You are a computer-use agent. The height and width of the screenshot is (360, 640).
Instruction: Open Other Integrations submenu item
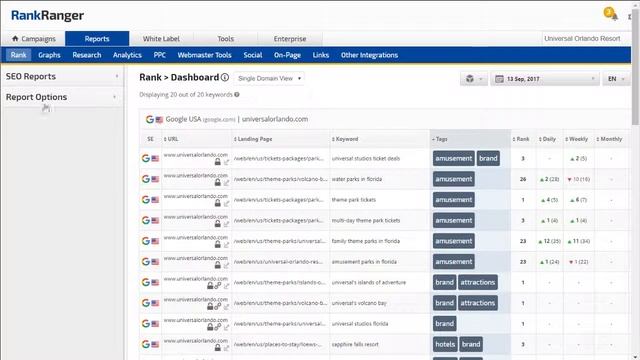(x=369, y=55)
